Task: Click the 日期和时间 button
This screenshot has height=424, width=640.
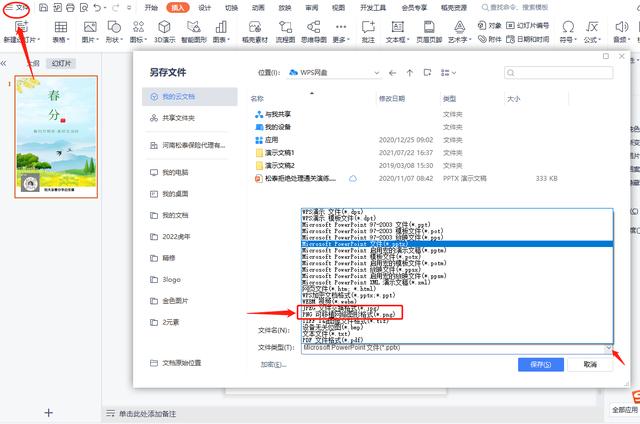Action: 527,39
